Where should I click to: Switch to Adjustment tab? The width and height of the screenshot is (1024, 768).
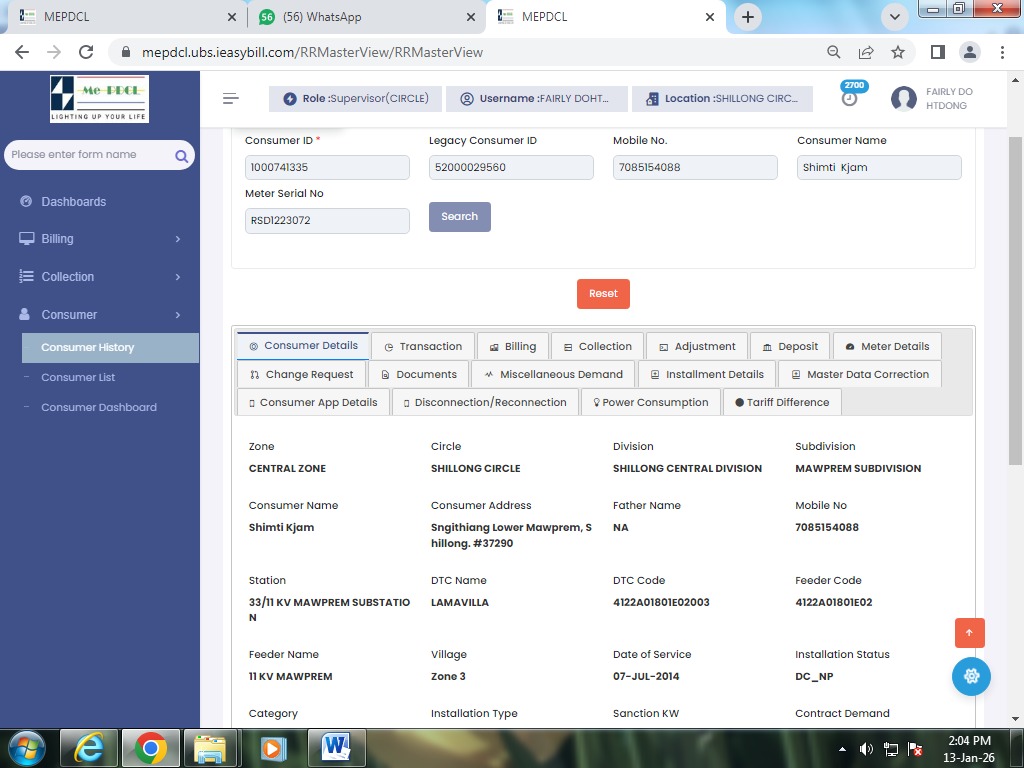pyautogui.click(x=697, y=346)
